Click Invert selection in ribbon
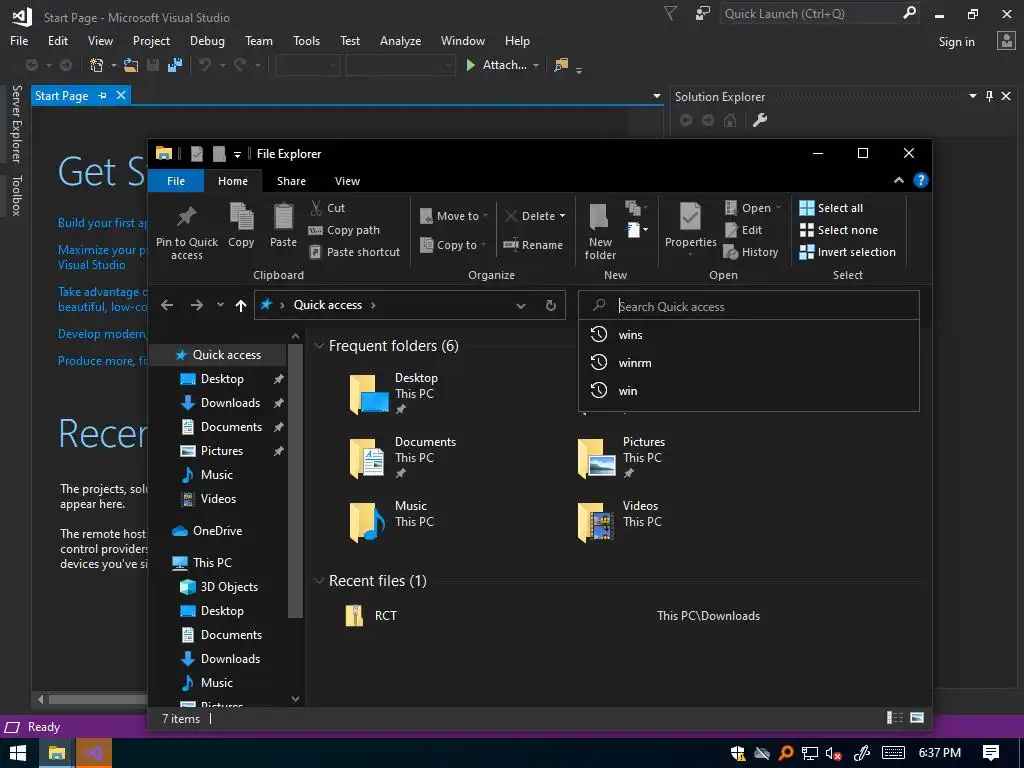The height and width of the screenshot is (768, 1024). pyautogui.click(x=848, y=252)
